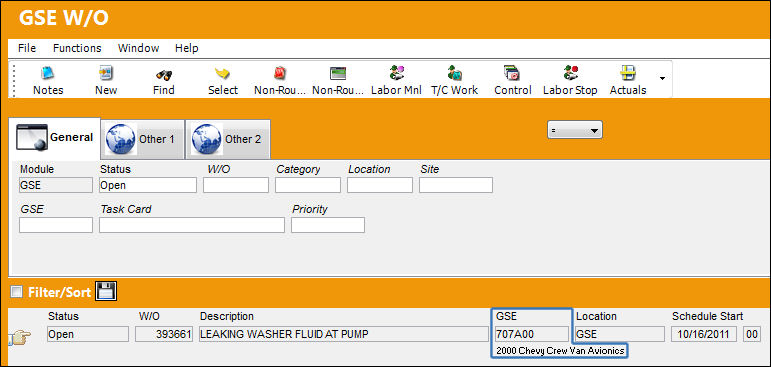Expand the toolbar overflow arrow

[x=663, y=79]
